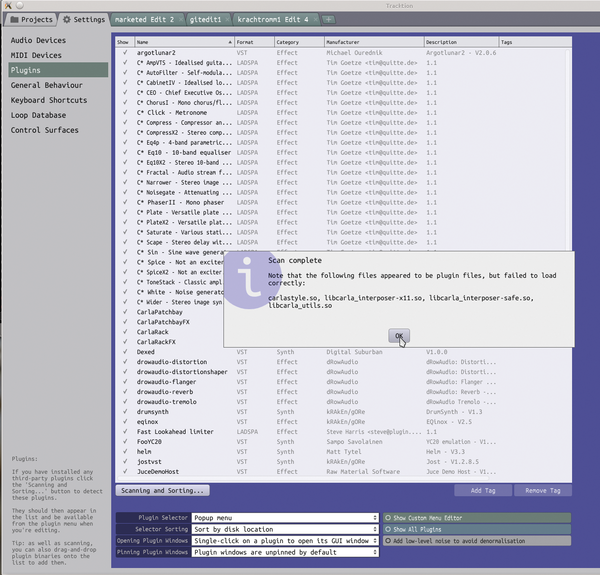Select the drowaudio-tremolo row
The image size is (600, 575).
341,402
